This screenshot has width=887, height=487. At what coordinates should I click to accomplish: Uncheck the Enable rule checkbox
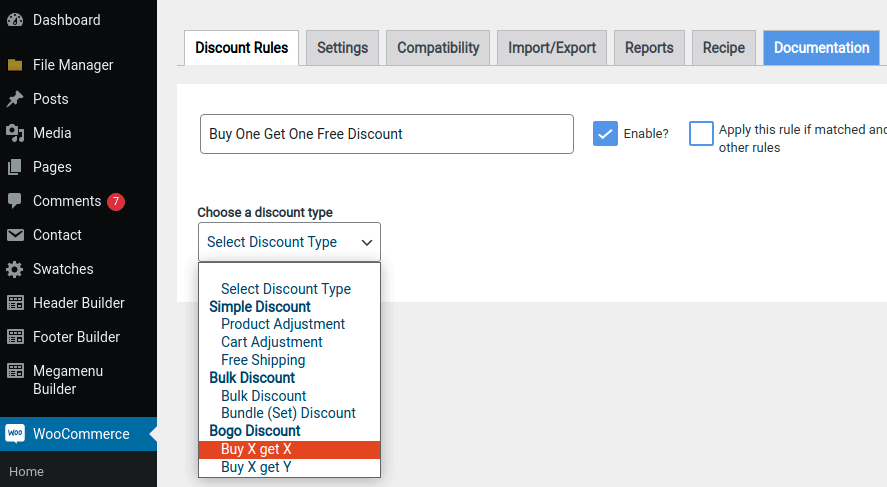pos(605,134)
